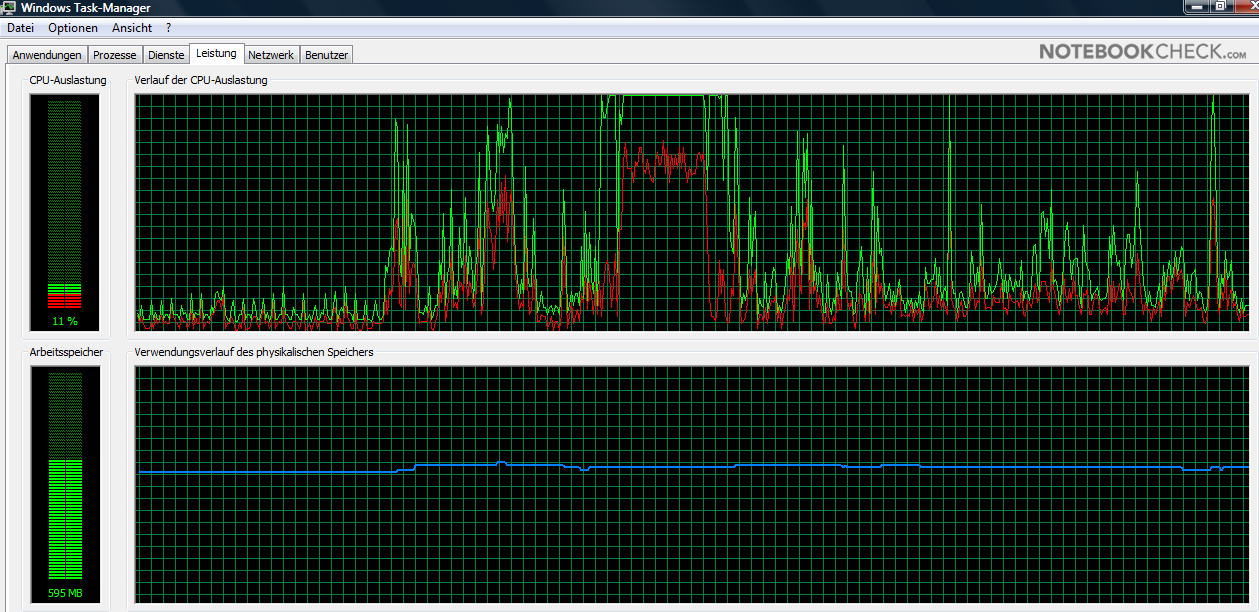Click the CPU-Auslastung meter showing 11 %
The width and height of the screenshot is (1259, 612).
65,213
